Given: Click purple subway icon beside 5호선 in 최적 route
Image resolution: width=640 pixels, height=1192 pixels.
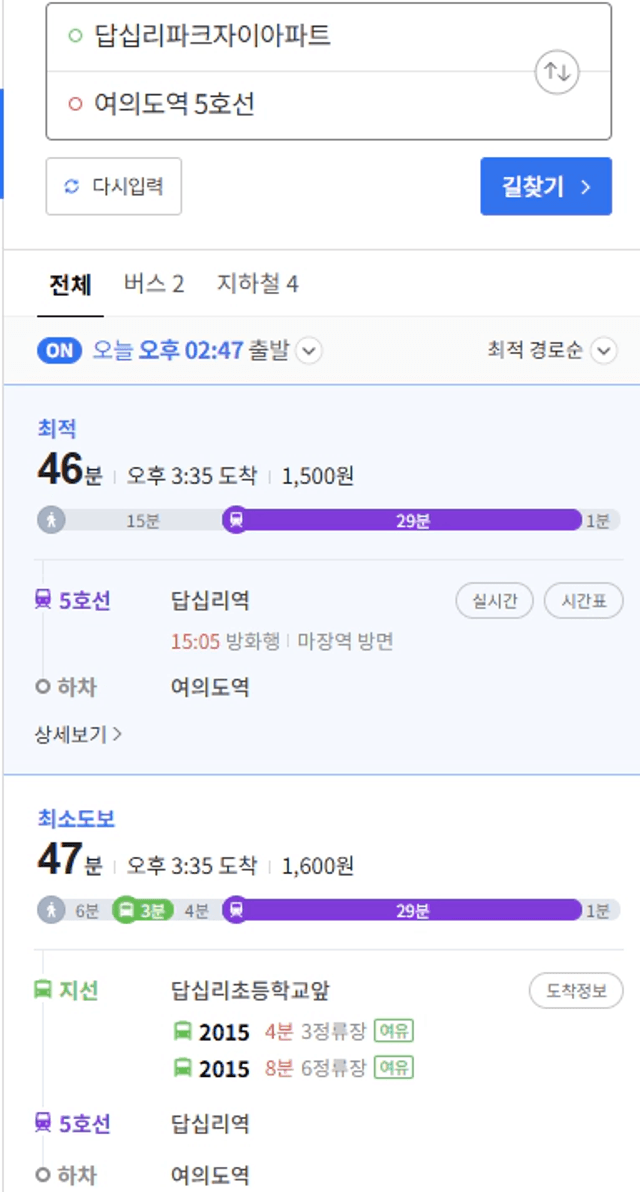Looking at the screenshot, I should (43, 601).
